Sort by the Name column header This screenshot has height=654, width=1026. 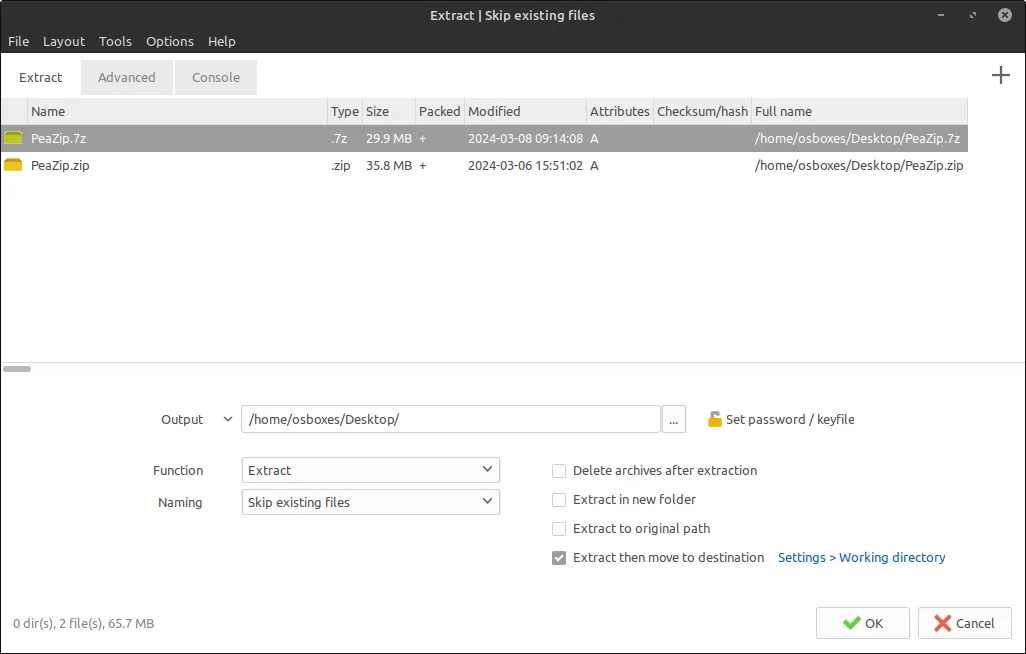[x=177, y=111]
